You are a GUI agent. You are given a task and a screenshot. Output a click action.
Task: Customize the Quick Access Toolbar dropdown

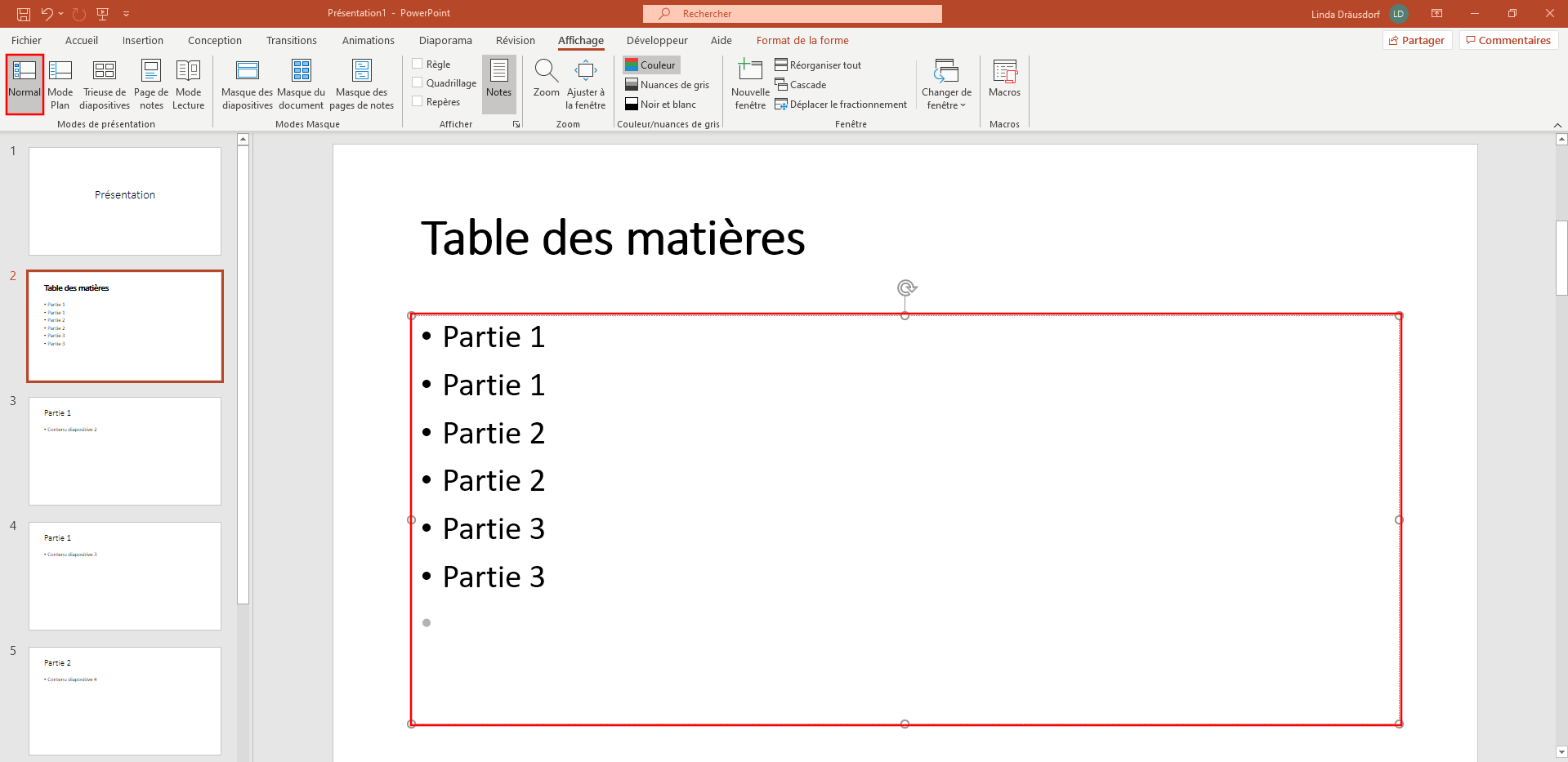[x=126, y=14]
